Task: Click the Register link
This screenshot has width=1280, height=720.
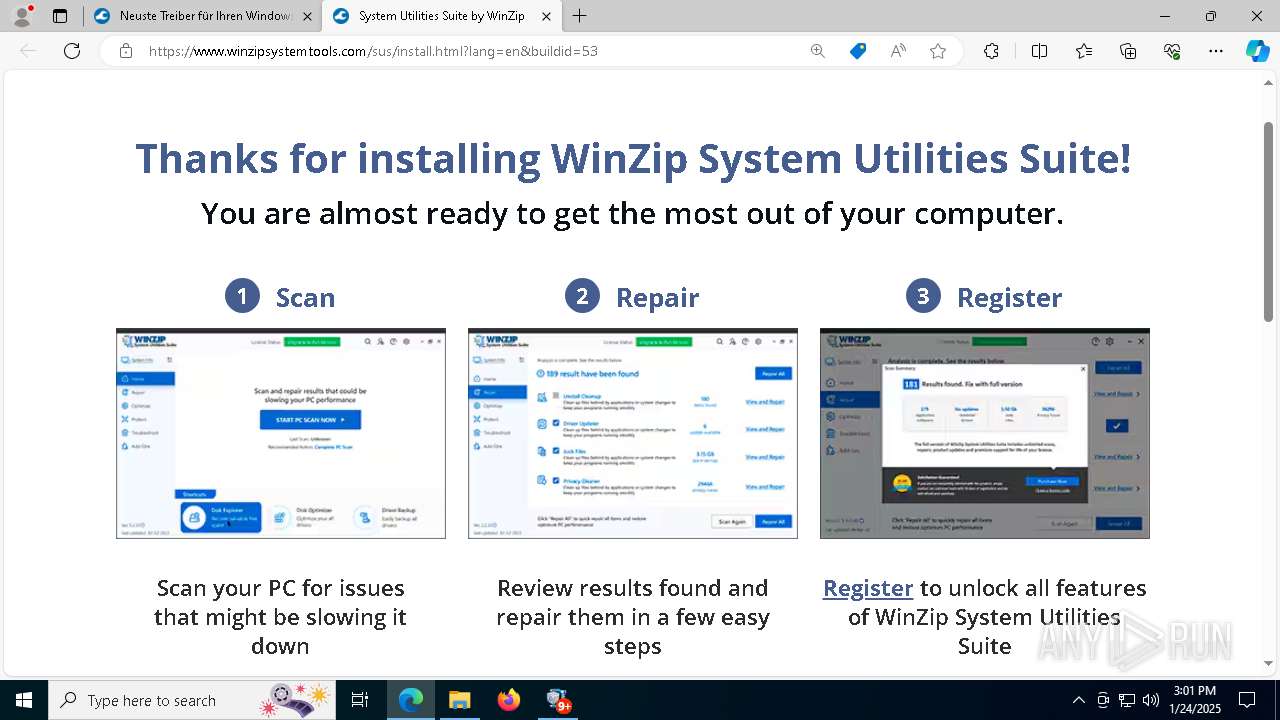Action: click(868, 588)
